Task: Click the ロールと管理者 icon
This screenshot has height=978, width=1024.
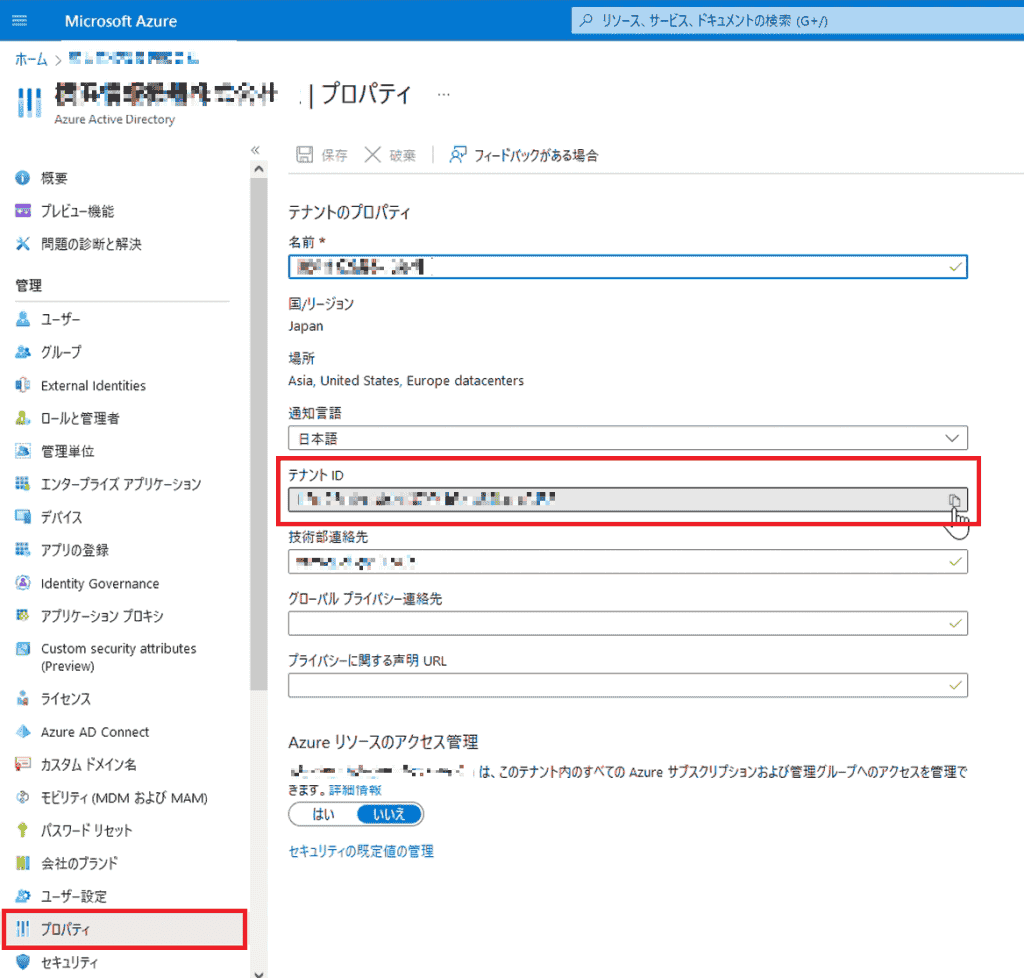Action: pos(23,418)
